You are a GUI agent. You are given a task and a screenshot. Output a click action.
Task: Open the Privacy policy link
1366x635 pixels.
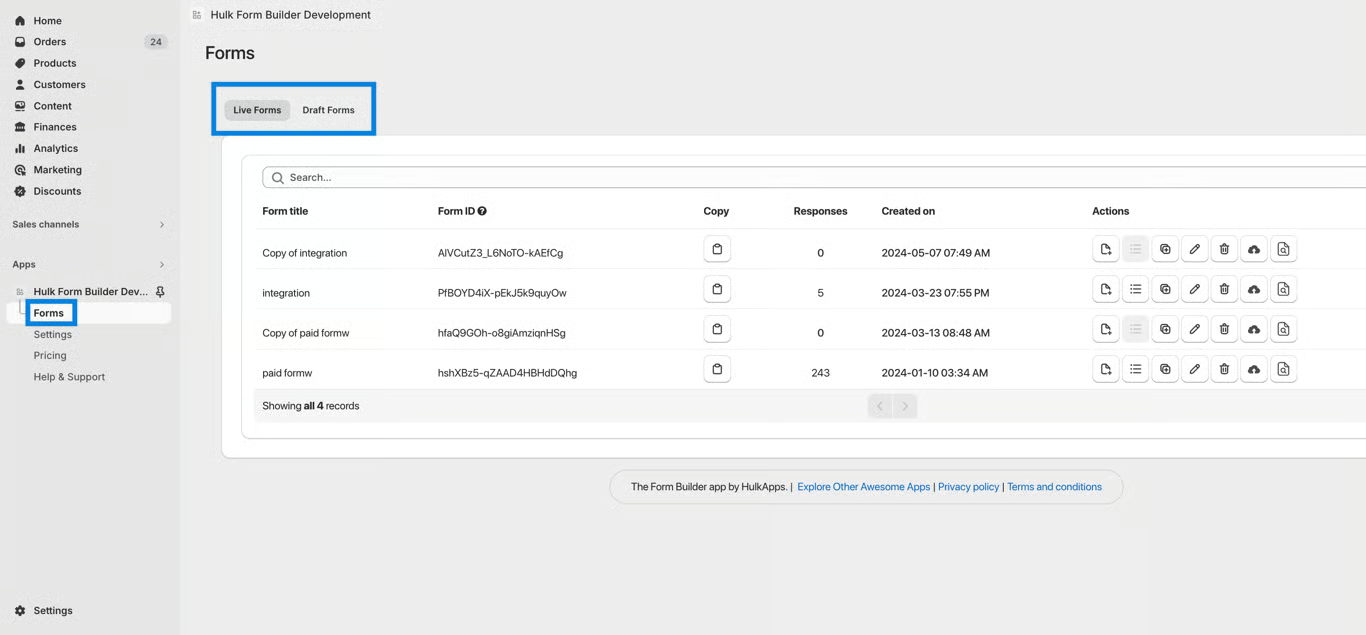point(968,487)
